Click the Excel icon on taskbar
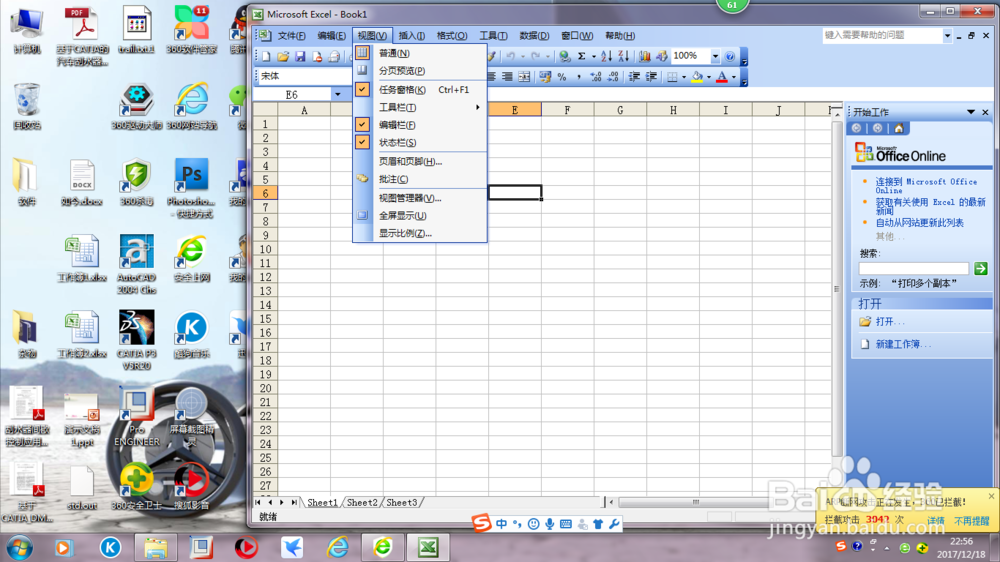This screenshot has width=1000, height=562. (428, 547)
